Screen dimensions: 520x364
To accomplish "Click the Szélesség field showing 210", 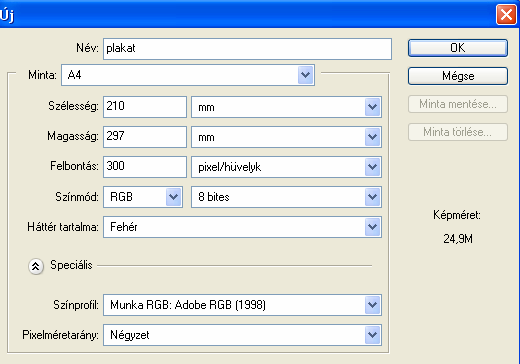I will 145,107.
